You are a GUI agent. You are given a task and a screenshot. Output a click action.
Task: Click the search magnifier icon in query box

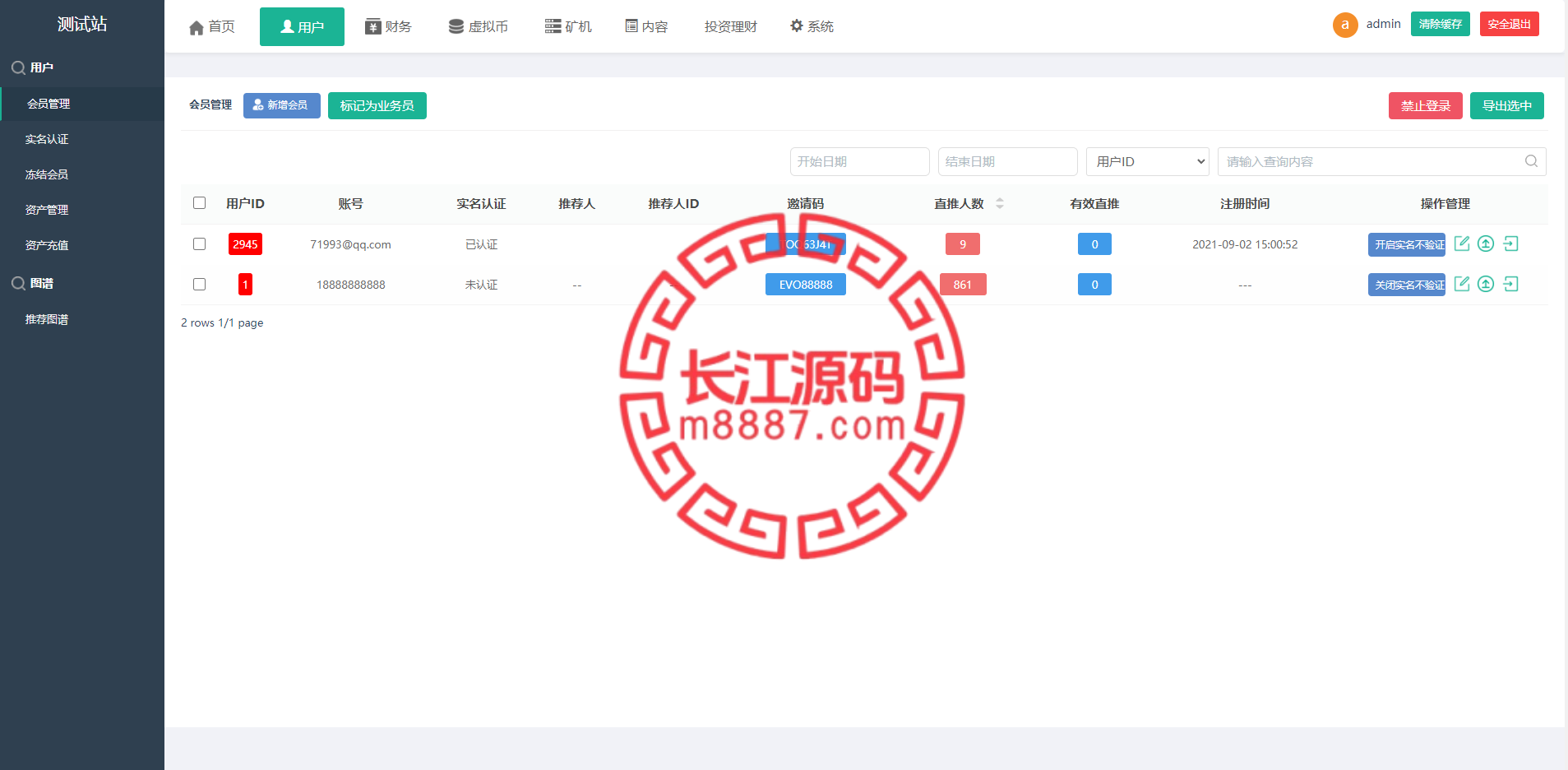point(1531,161)
